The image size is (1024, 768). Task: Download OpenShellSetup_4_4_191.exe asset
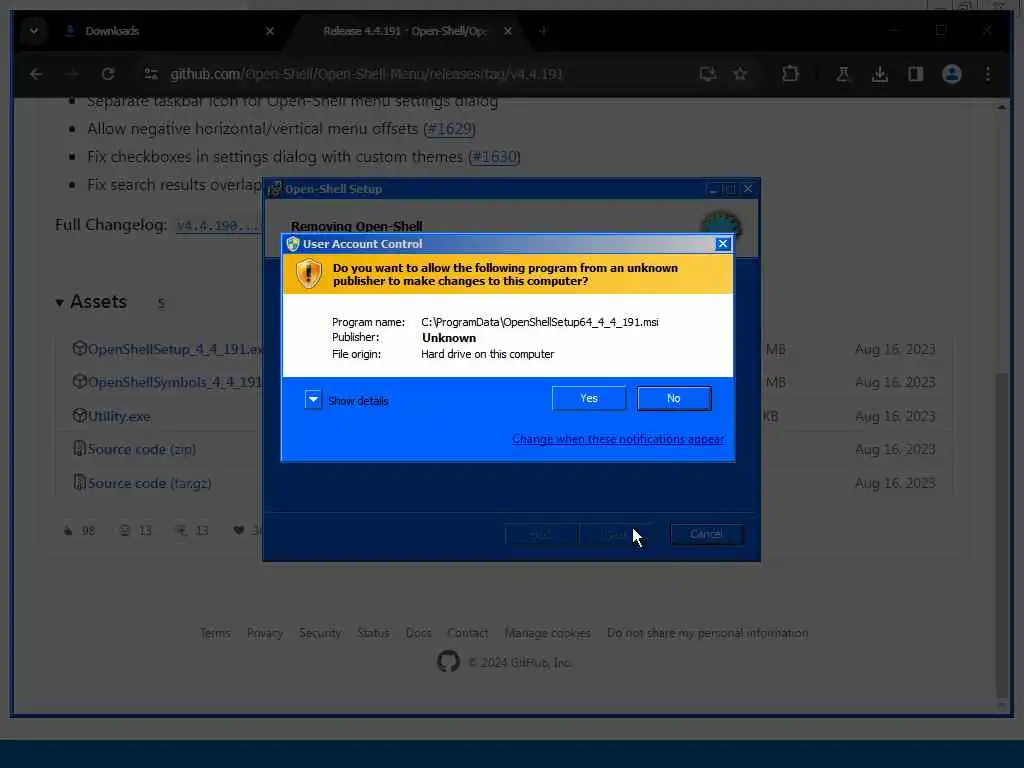click(x=175, y=349)
